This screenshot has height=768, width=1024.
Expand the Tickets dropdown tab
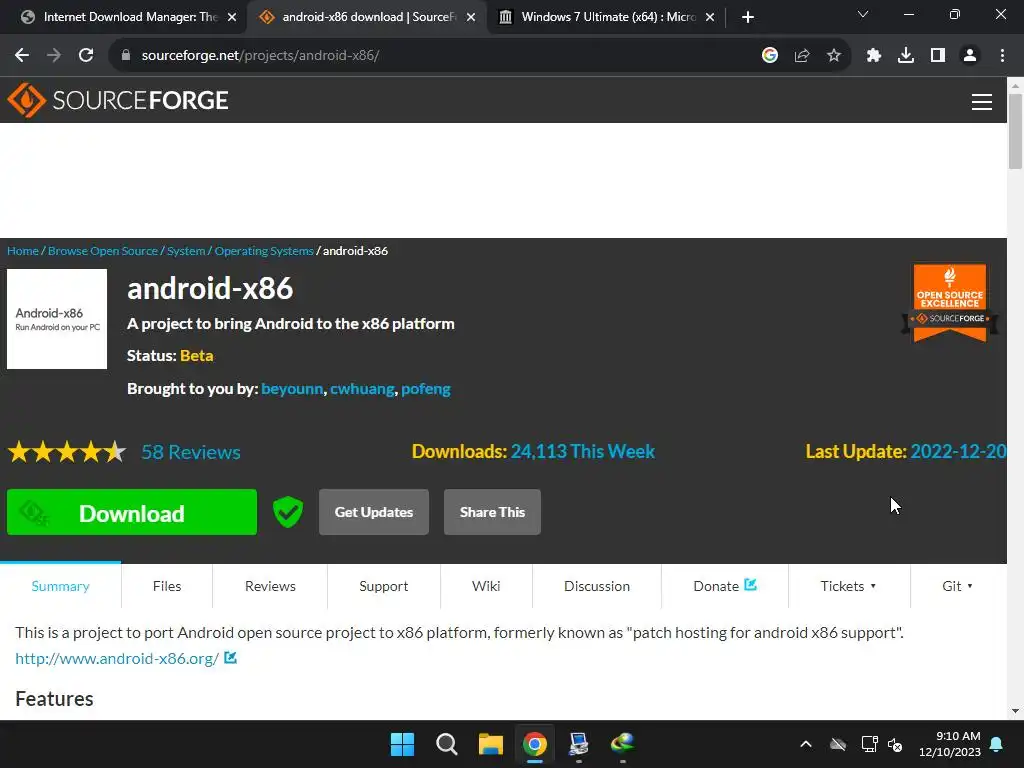[x=848, y=586]
